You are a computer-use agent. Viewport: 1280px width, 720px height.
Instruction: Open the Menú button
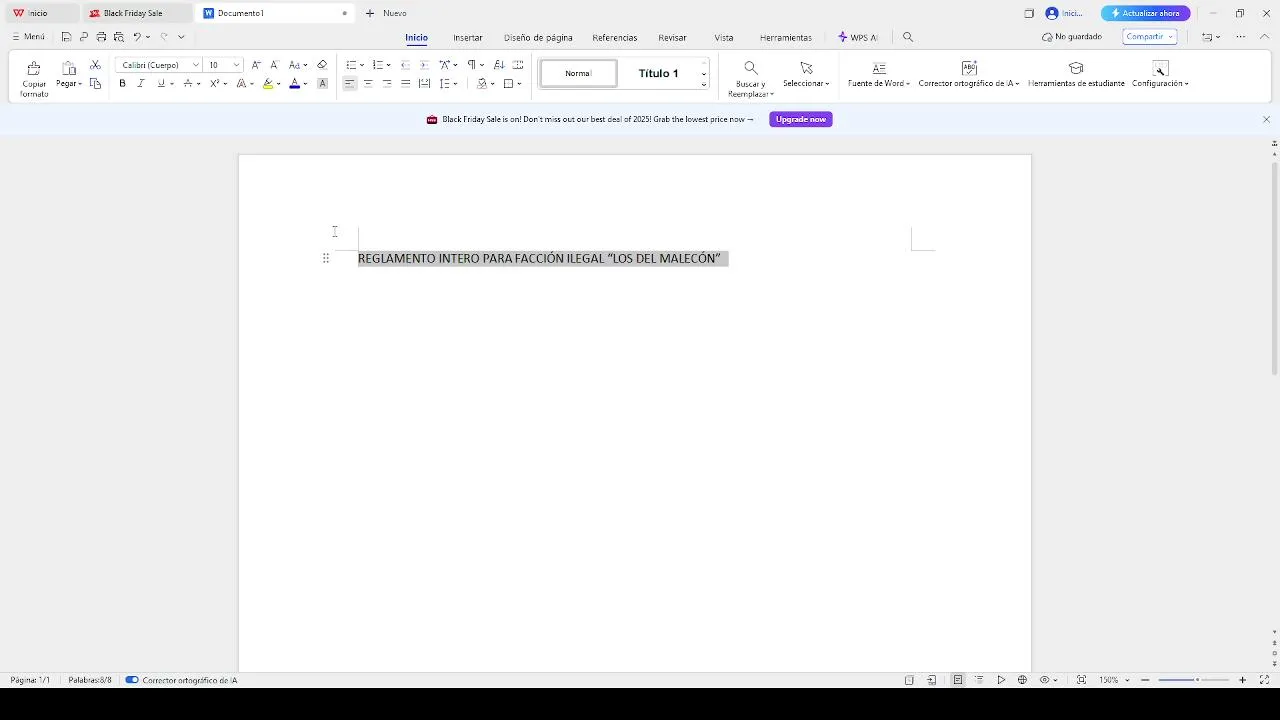click(28, 37)
